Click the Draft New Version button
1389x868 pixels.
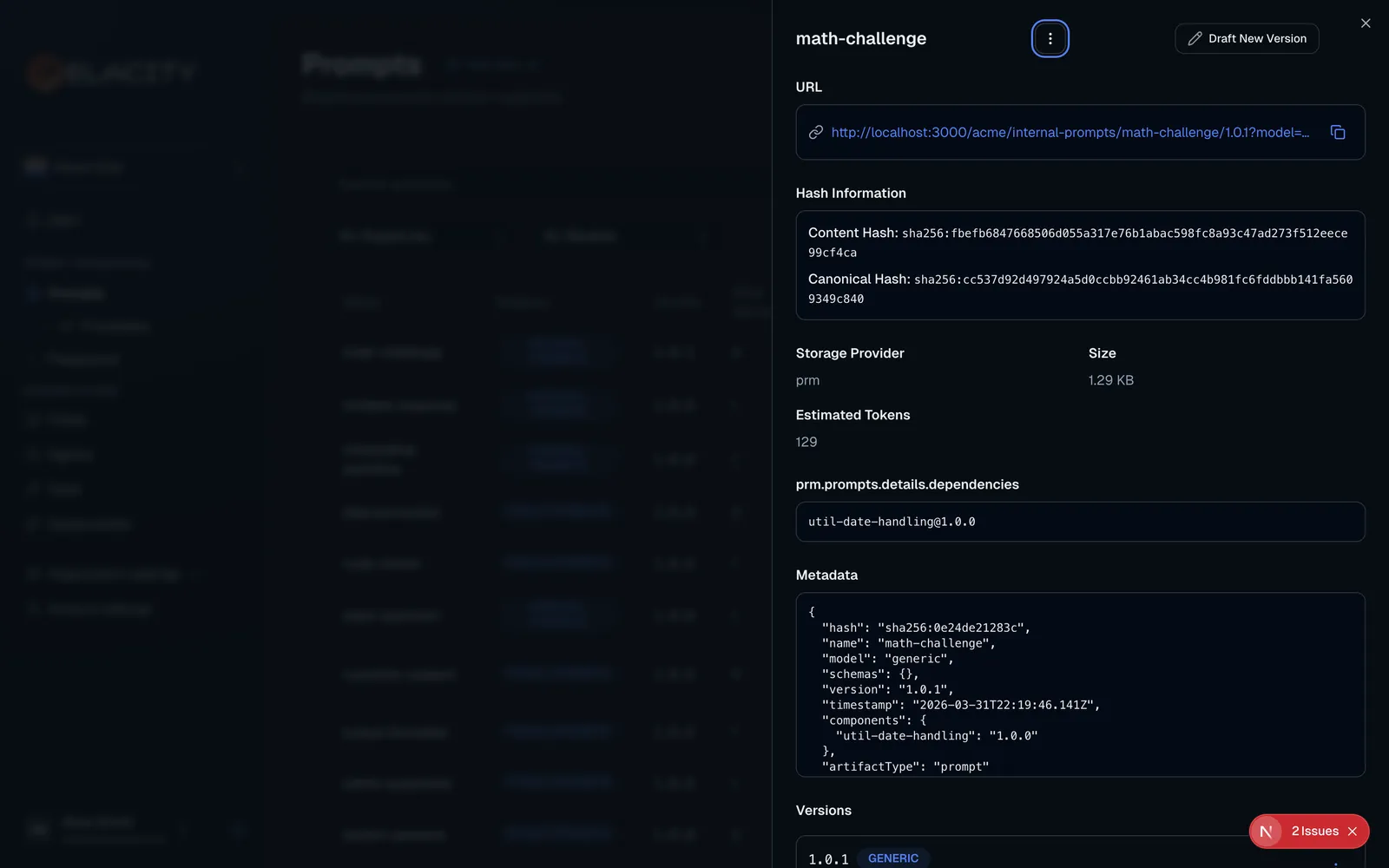point(1247,38)
